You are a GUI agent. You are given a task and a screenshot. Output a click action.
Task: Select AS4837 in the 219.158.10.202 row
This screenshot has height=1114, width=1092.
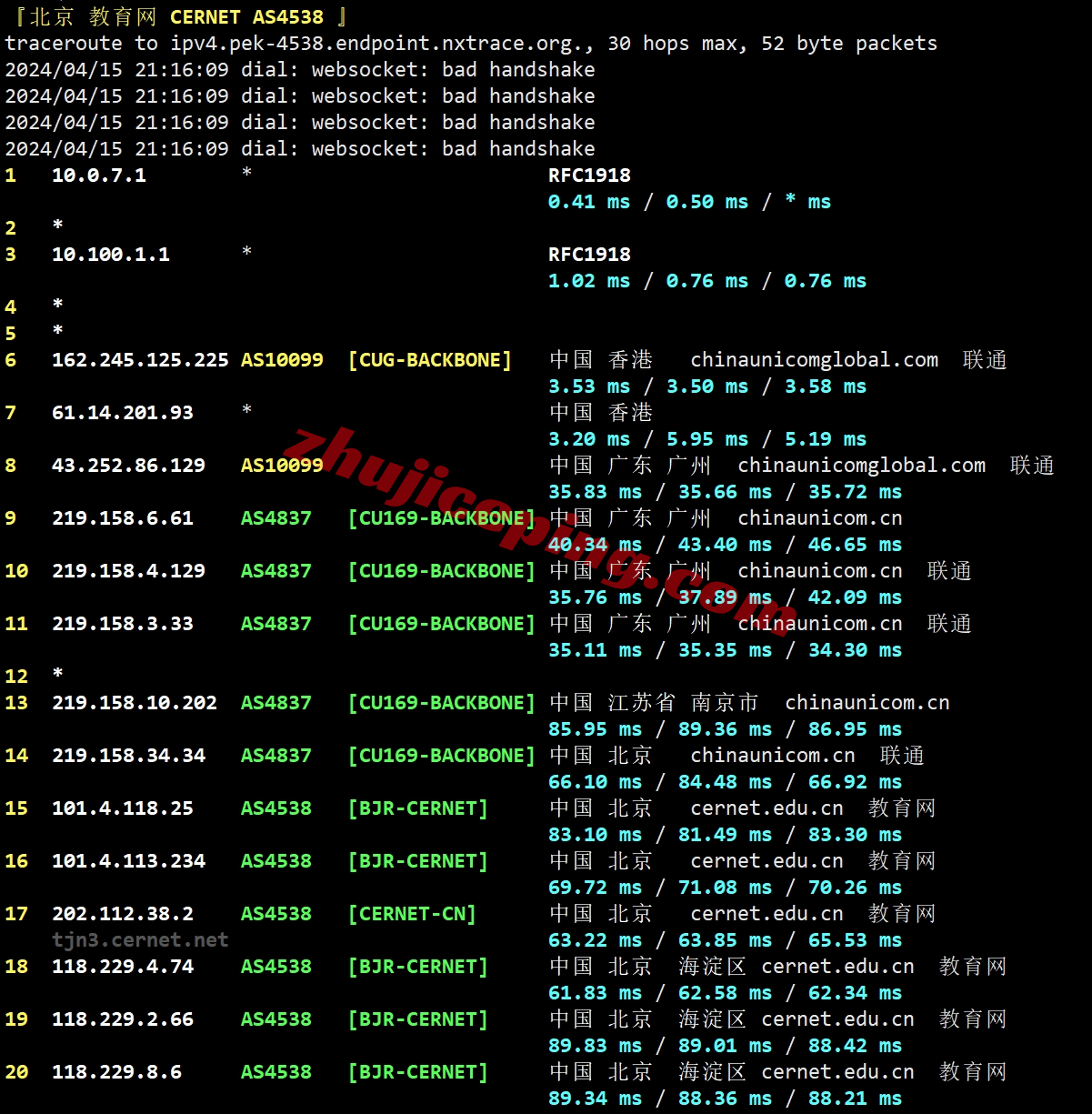click(276, 703)
